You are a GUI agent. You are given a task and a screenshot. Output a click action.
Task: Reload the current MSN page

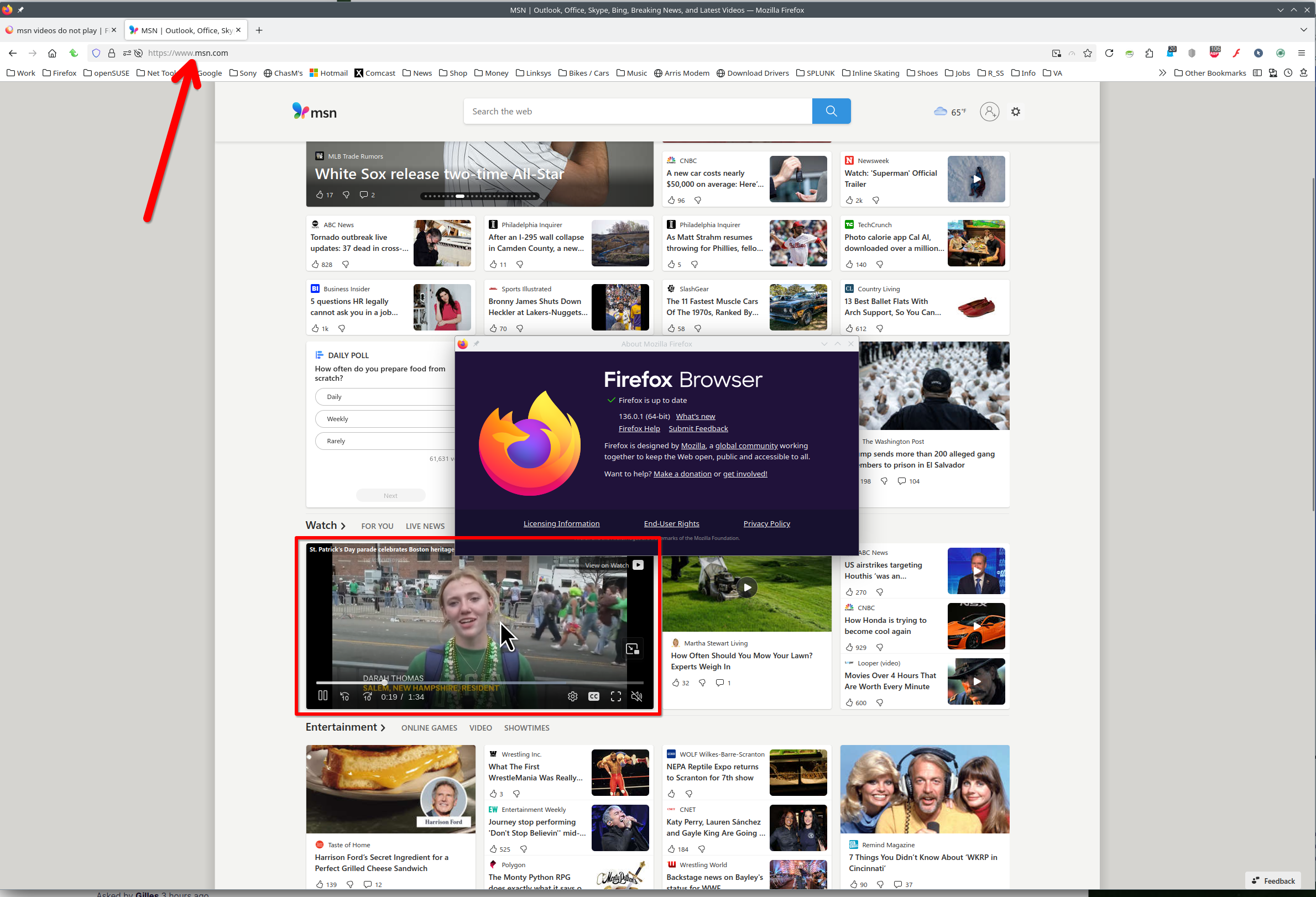[x=1109, y=53]
